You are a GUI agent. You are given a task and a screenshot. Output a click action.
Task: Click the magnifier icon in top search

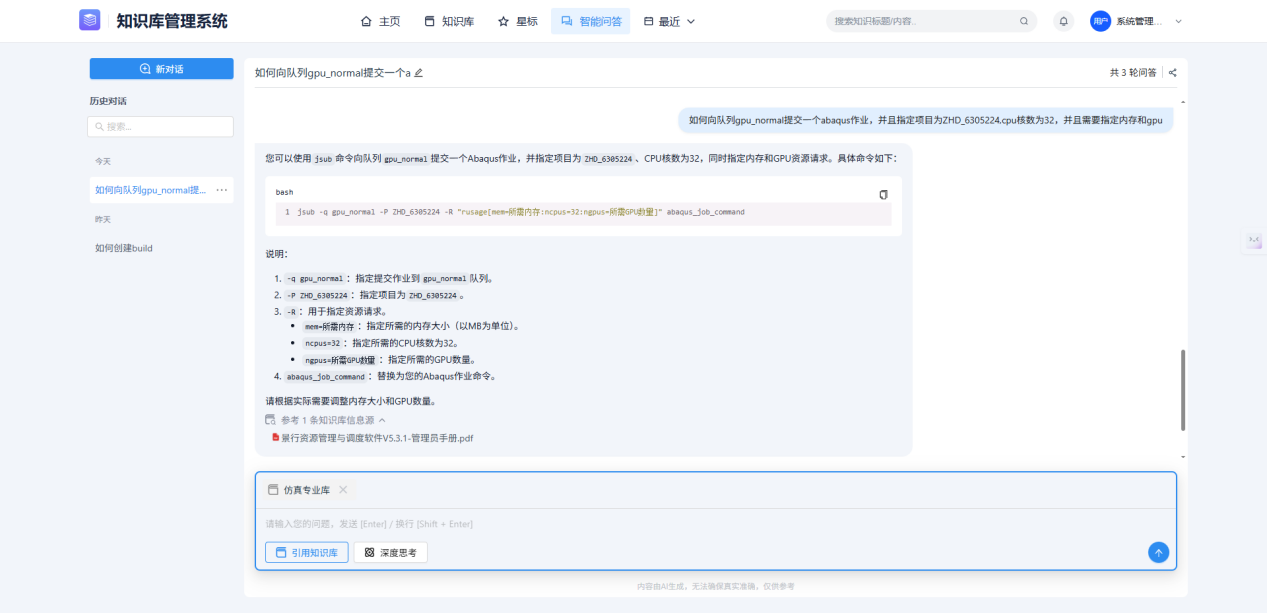coord(1024,21)
